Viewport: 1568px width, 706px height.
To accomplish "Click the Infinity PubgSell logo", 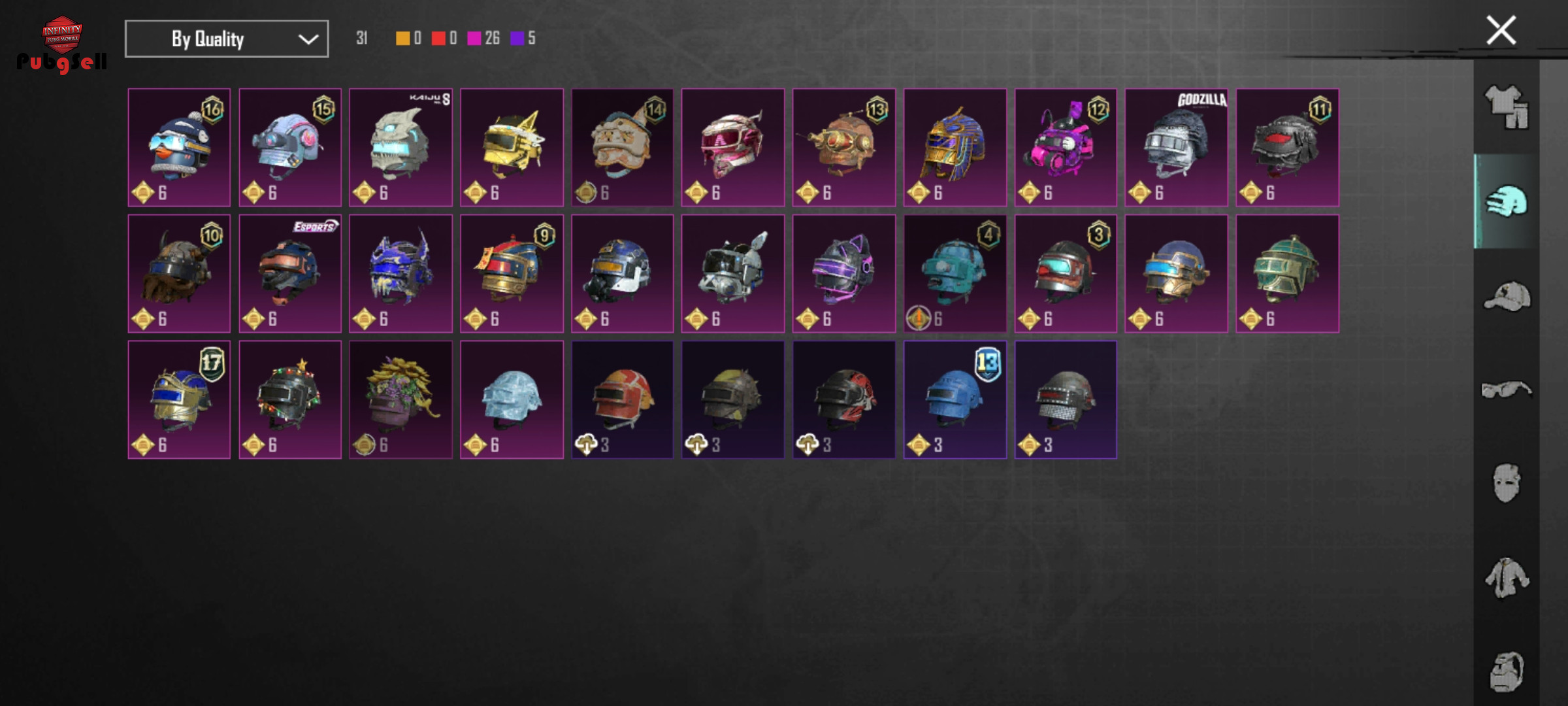I will (62, 44).
